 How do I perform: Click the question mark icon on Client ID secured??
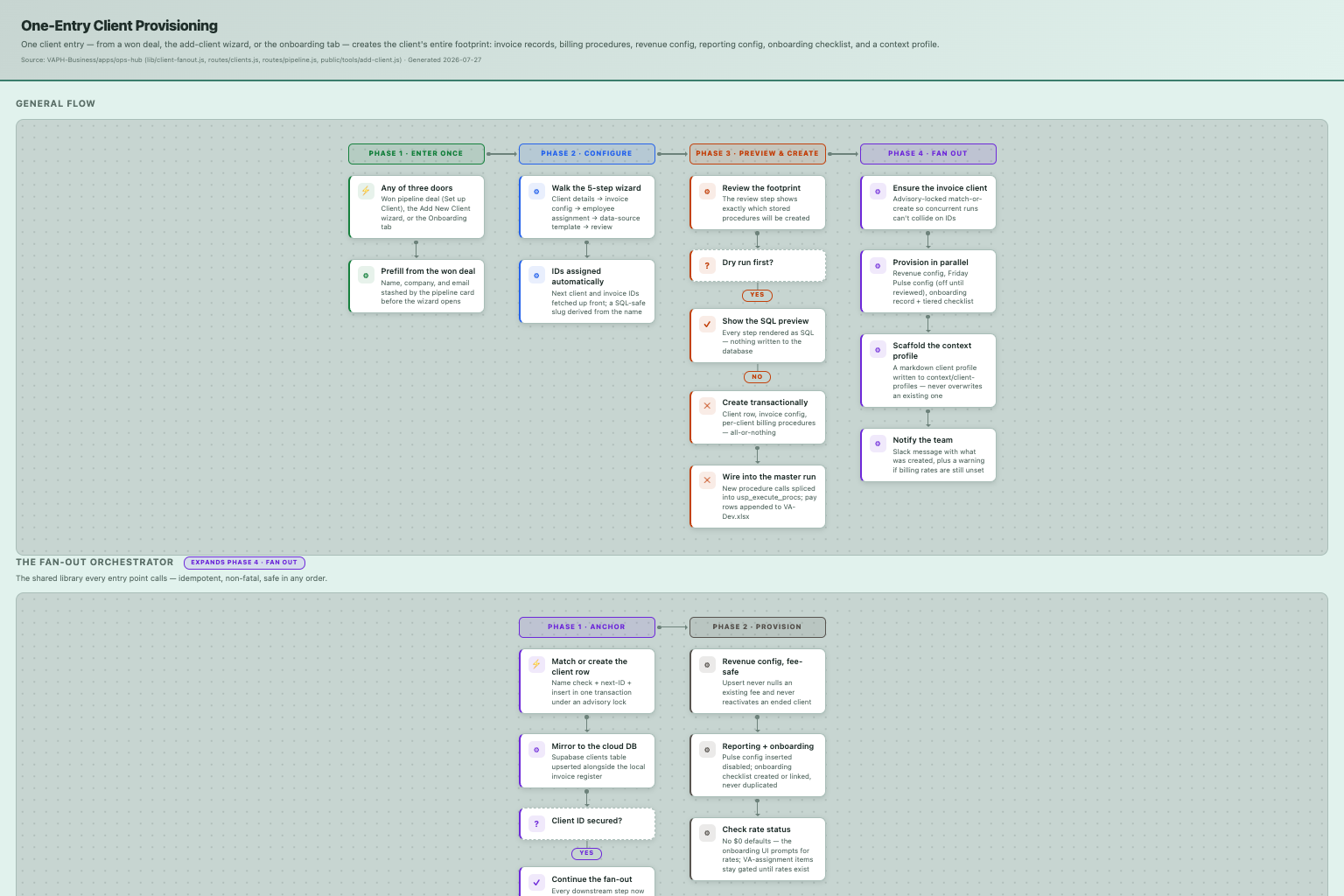[x=536, y=823]
